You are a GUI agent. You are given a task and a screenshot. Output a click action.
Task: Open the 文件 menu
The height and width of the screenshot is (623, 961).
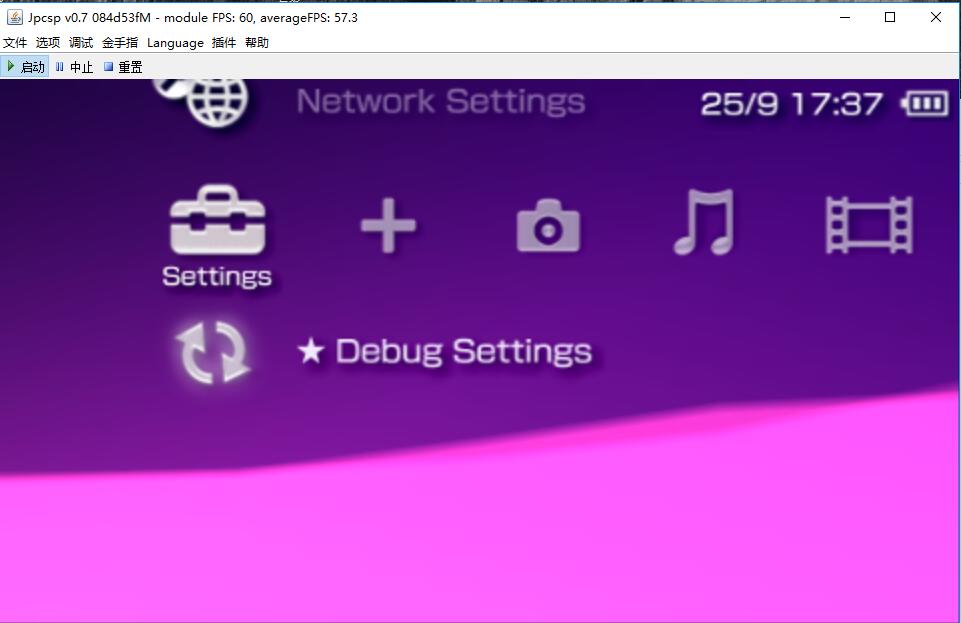[x=15, y=43]
